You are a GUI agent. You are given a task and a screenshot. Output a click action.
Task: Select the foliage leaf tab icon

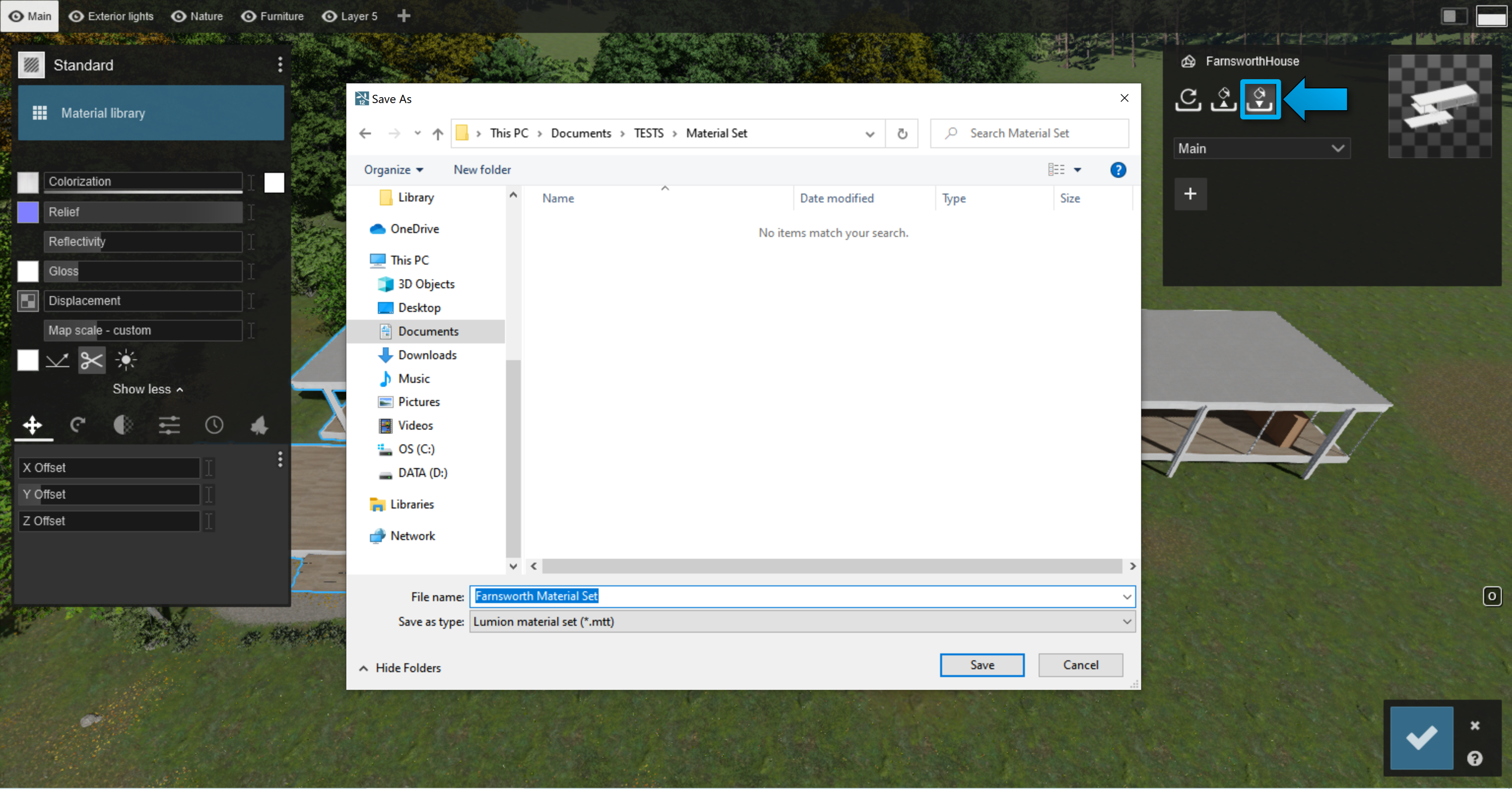(259, 425)
